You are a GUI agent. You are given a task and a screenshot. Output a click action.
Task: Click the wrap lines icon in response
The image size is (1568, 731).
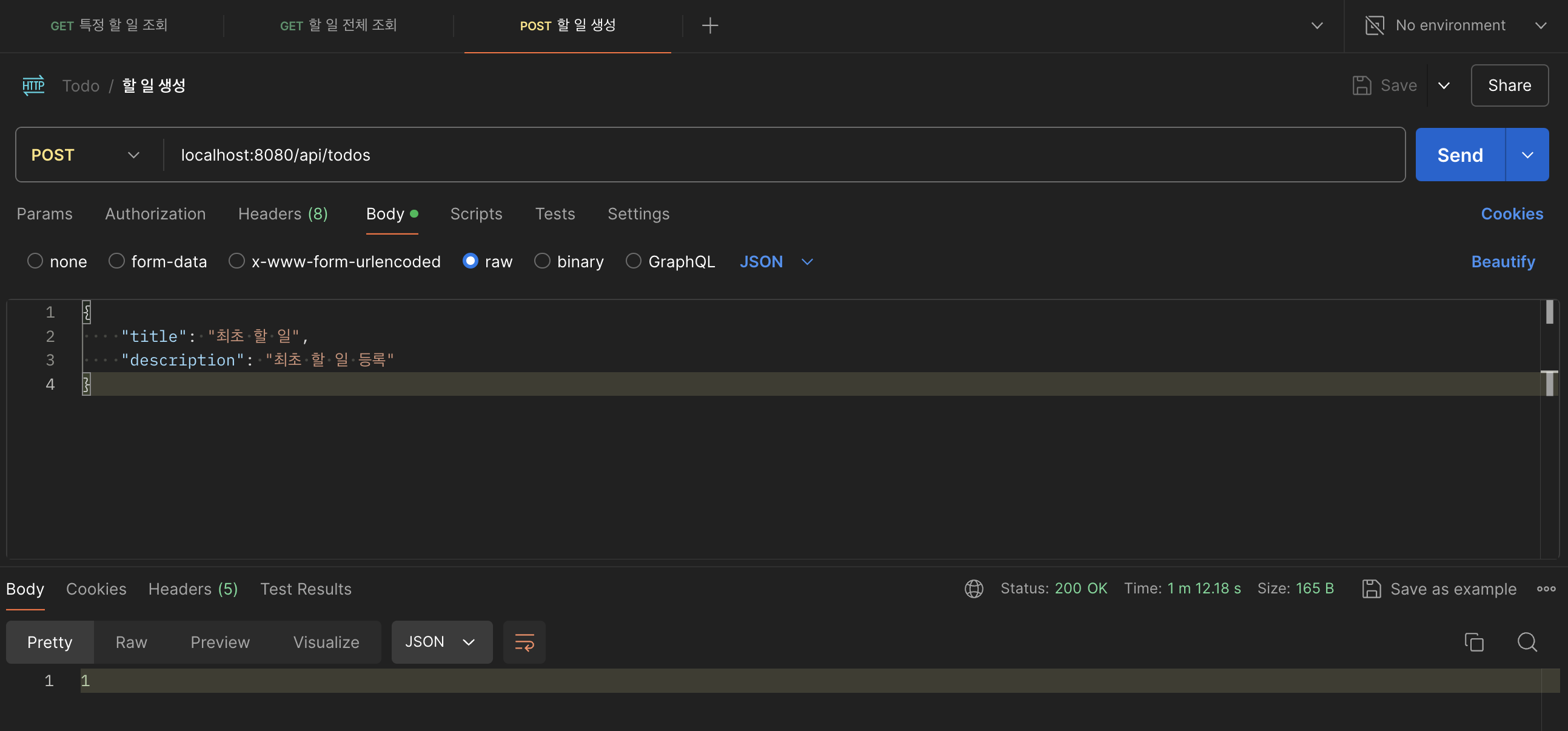pyautogui.click(x=524, y=642)
